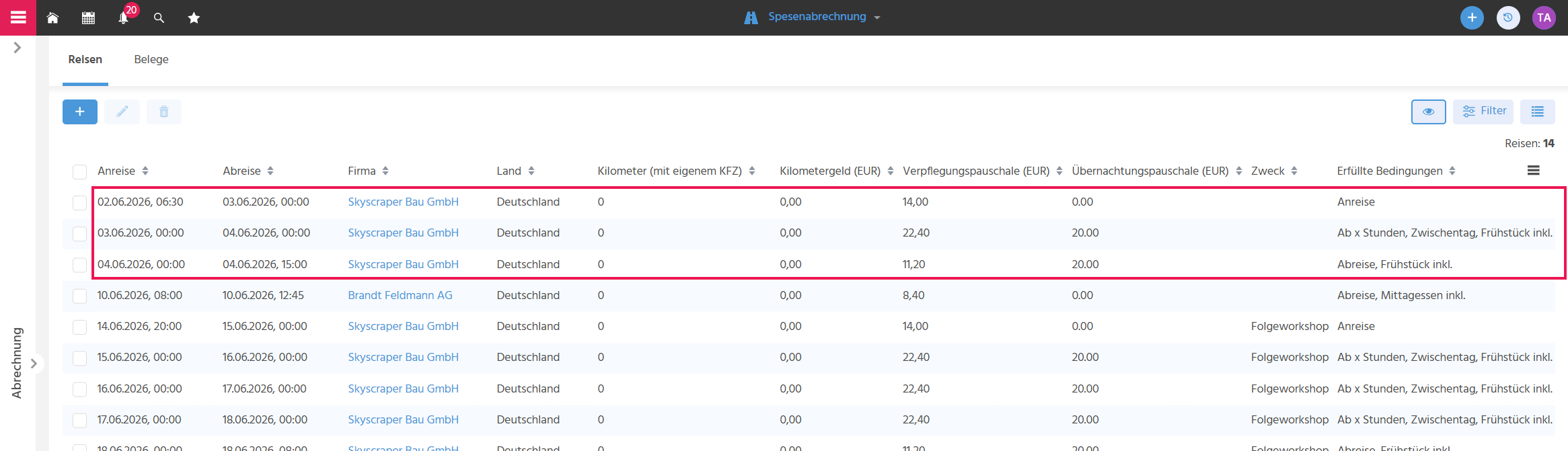The image size is (1568, 451).
Task: Open the TA user avatar menu
Action: [x=1544, y=17]
